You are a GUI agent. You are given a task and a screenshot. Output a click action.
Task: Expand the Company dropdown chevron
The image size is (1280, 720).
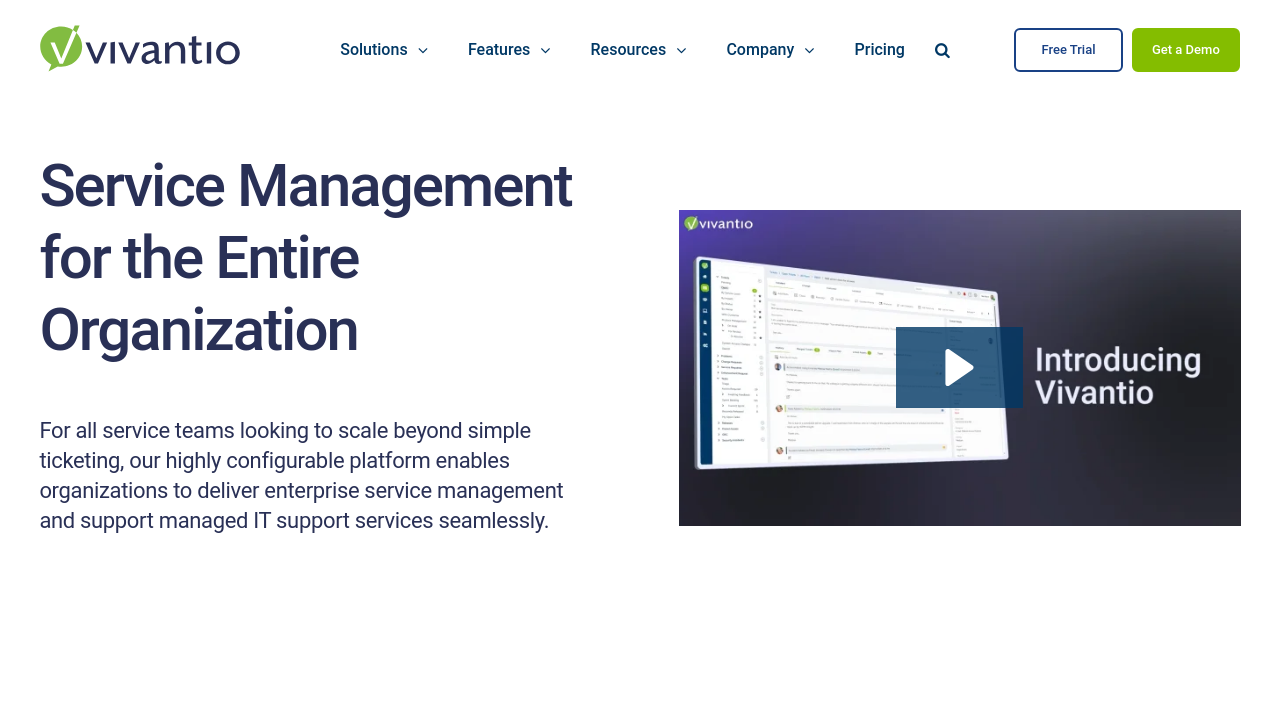coord(809,51)
